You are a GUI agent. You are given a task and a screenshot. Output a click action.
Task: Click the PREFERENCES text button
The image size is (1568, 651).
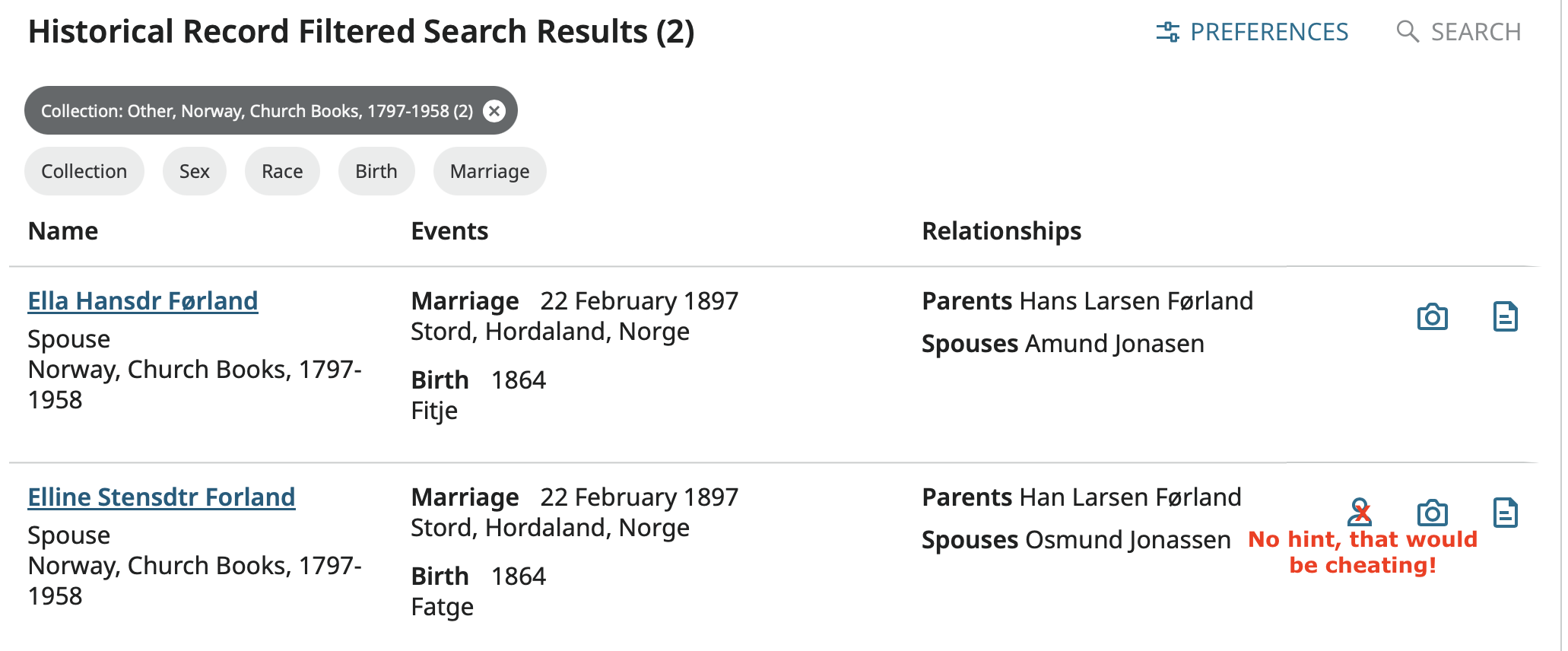[1268, 32]
